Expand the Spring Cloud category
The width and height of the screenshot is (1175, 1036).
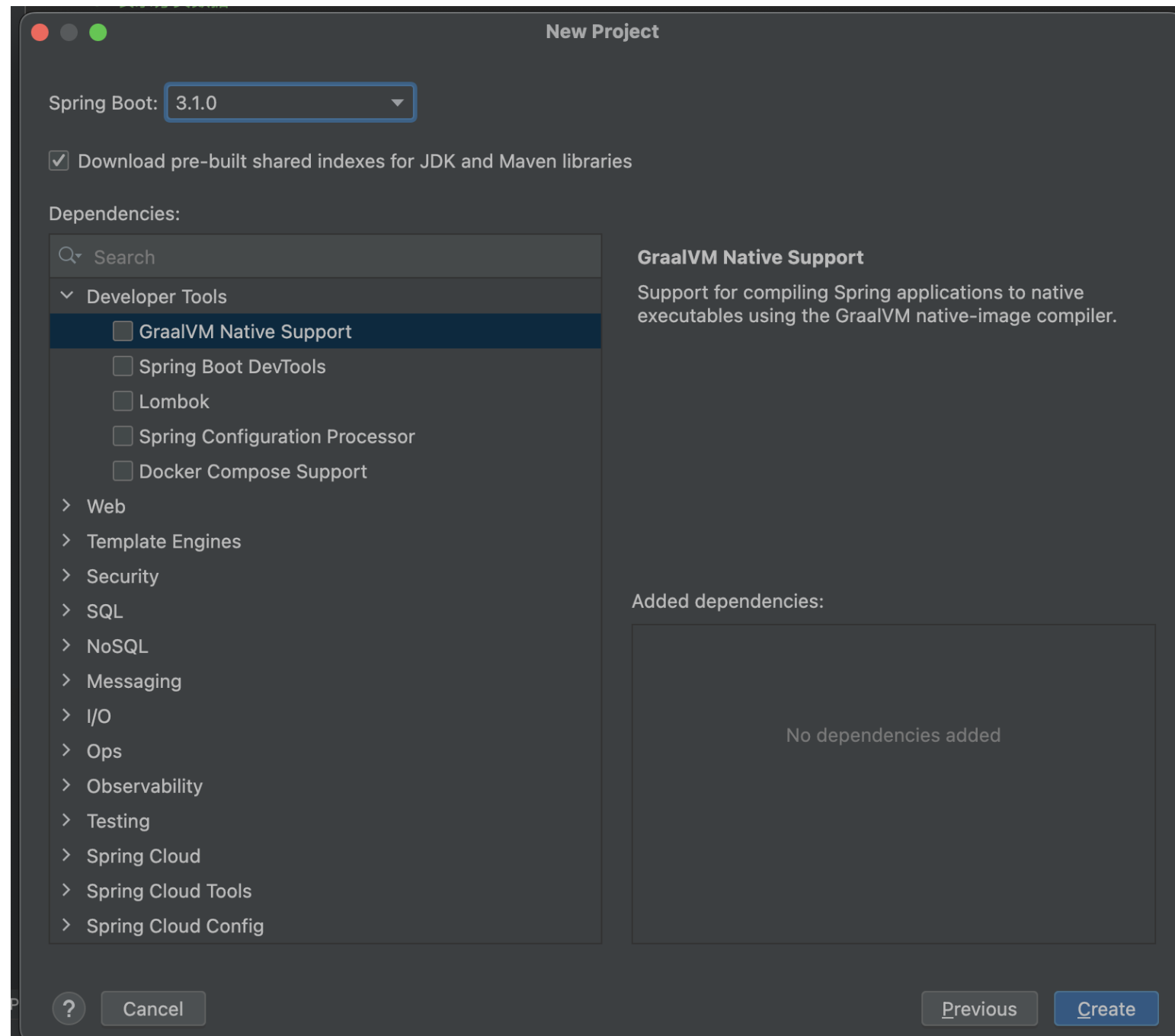[x=67, y=855]
